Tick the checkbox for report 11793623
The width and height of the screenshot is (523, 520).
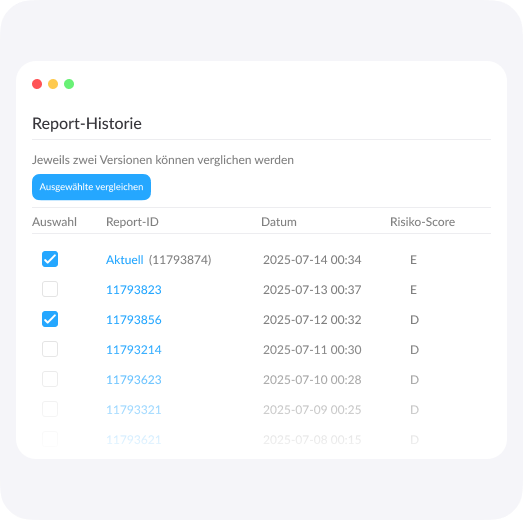coord(50,379)
